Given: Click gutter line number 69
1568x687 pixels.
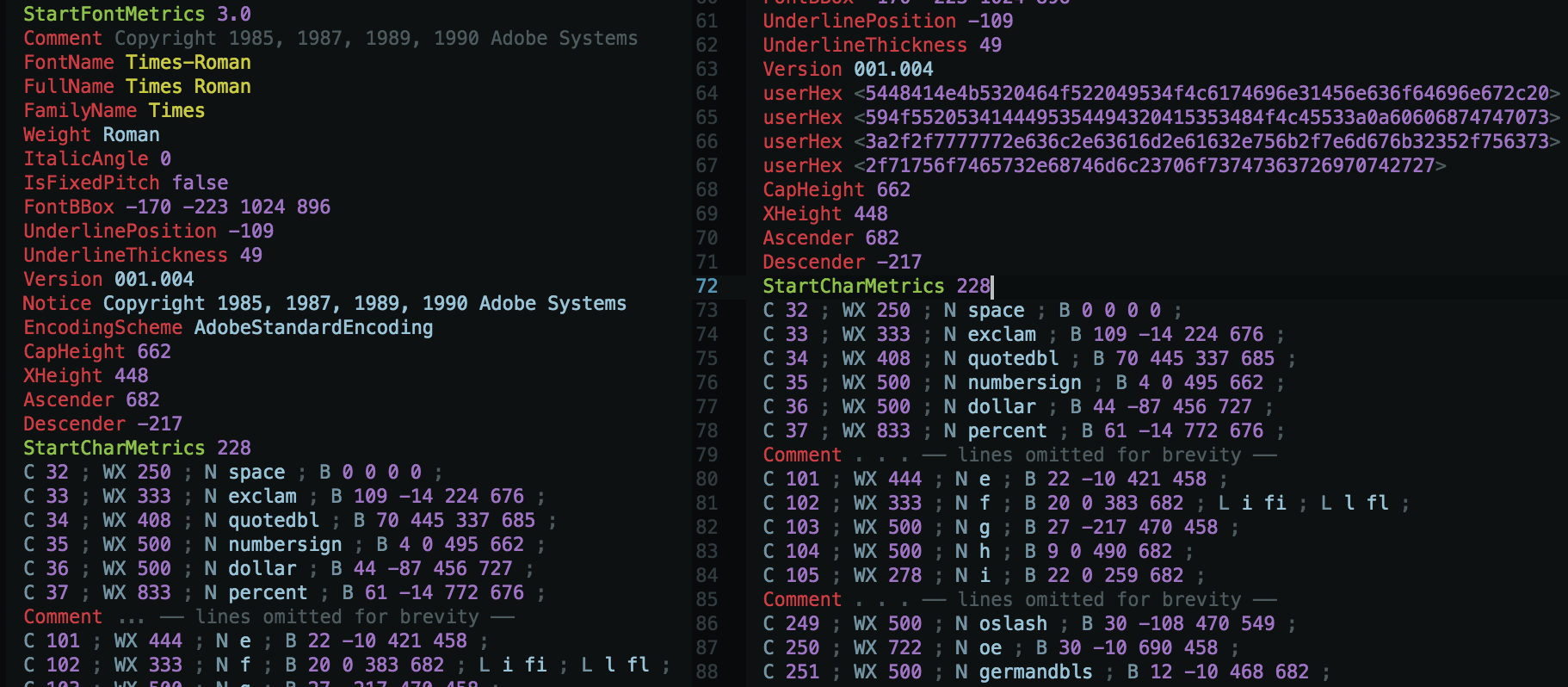Looking at the screenshot, I should click(707, 214).
